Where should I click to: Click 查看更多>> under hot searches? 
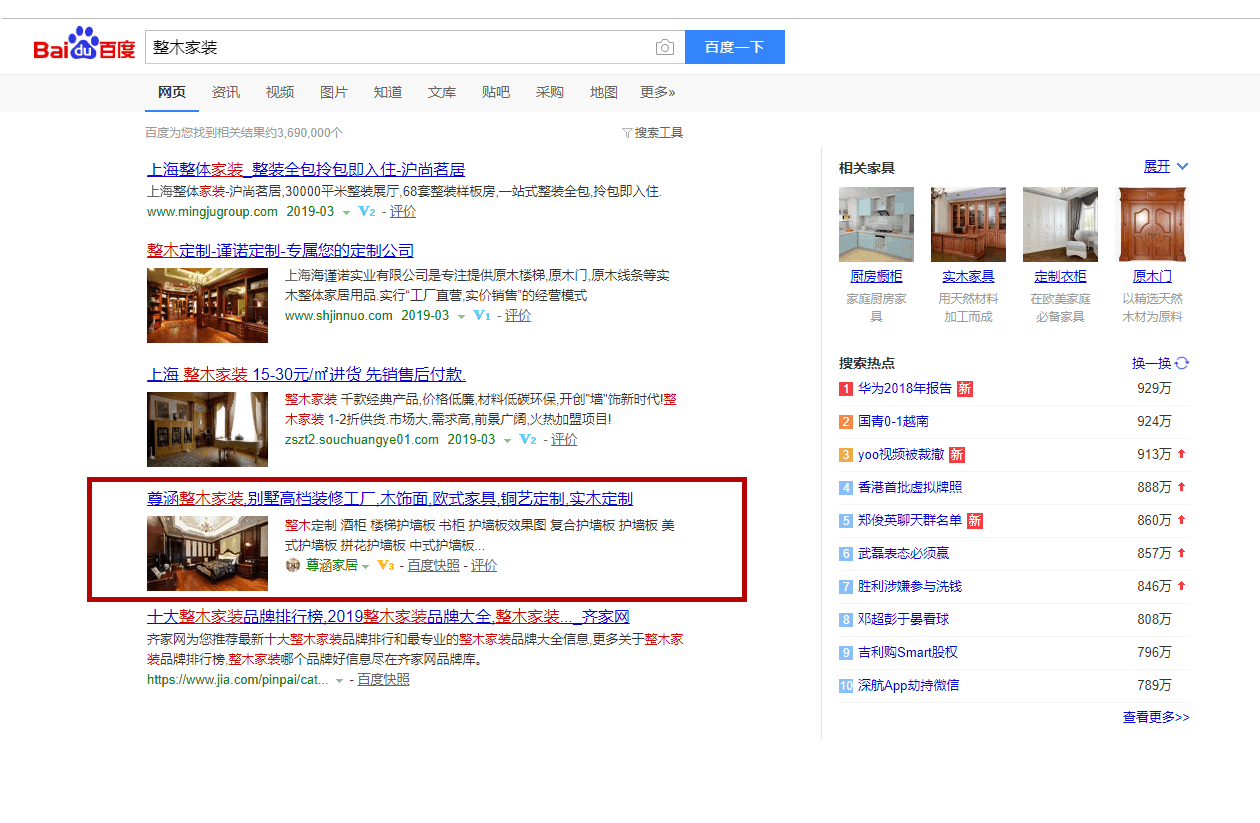click(x=1156, y=718)
